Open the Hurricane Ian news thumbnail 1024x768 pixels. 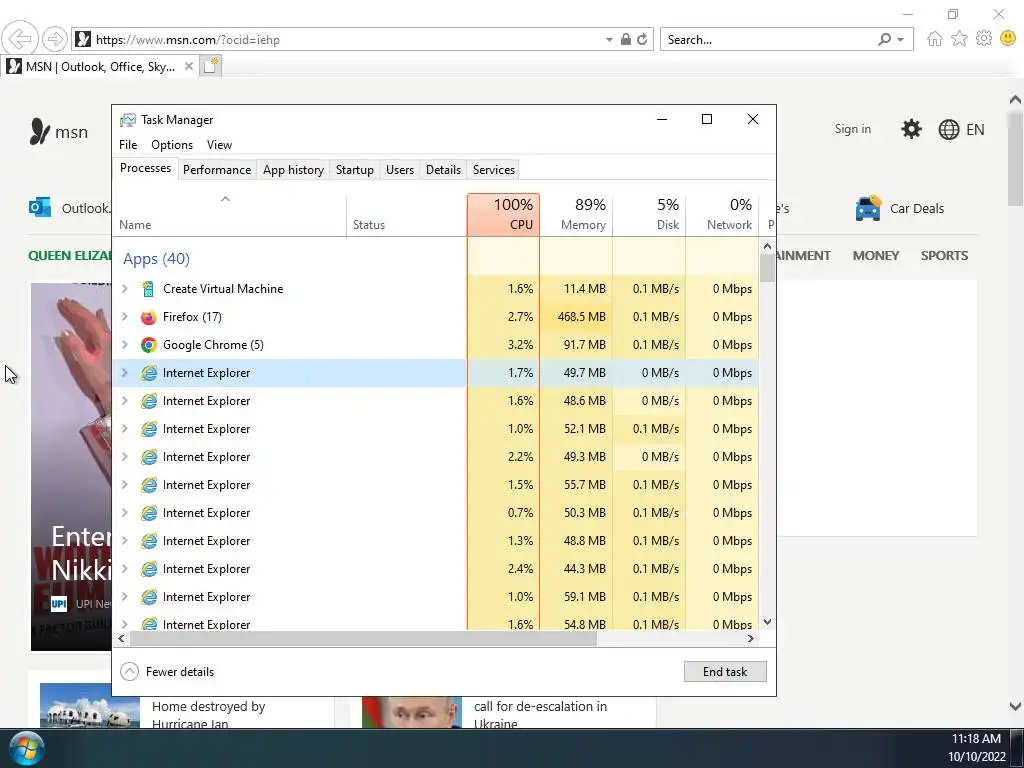point(89,705)
